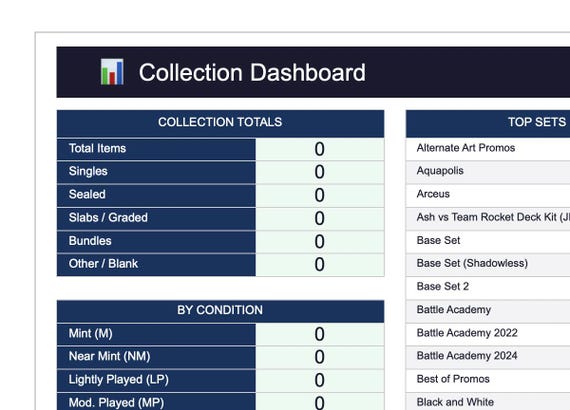Click the Best of Promos row

(488, 381)
